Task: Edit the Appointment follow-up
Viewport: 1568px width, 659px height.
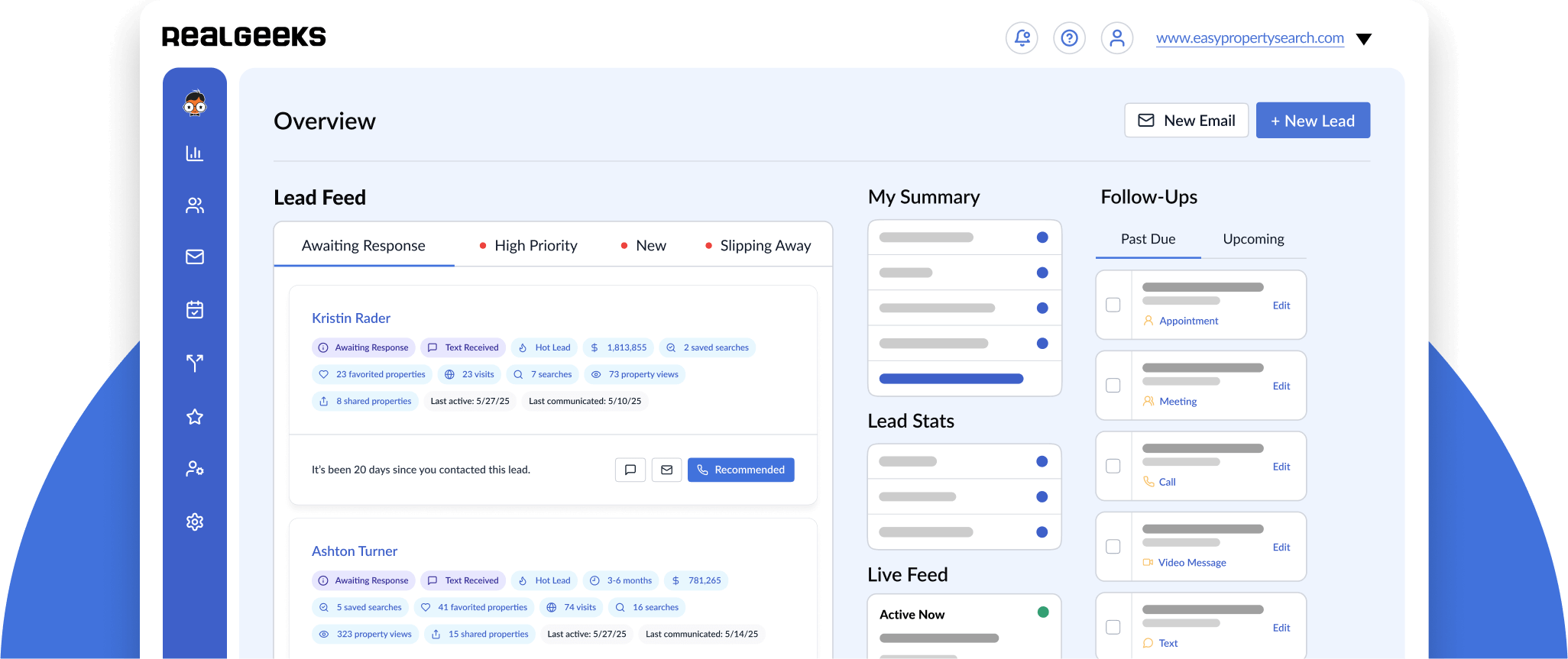Action: tap(1281, 305)
